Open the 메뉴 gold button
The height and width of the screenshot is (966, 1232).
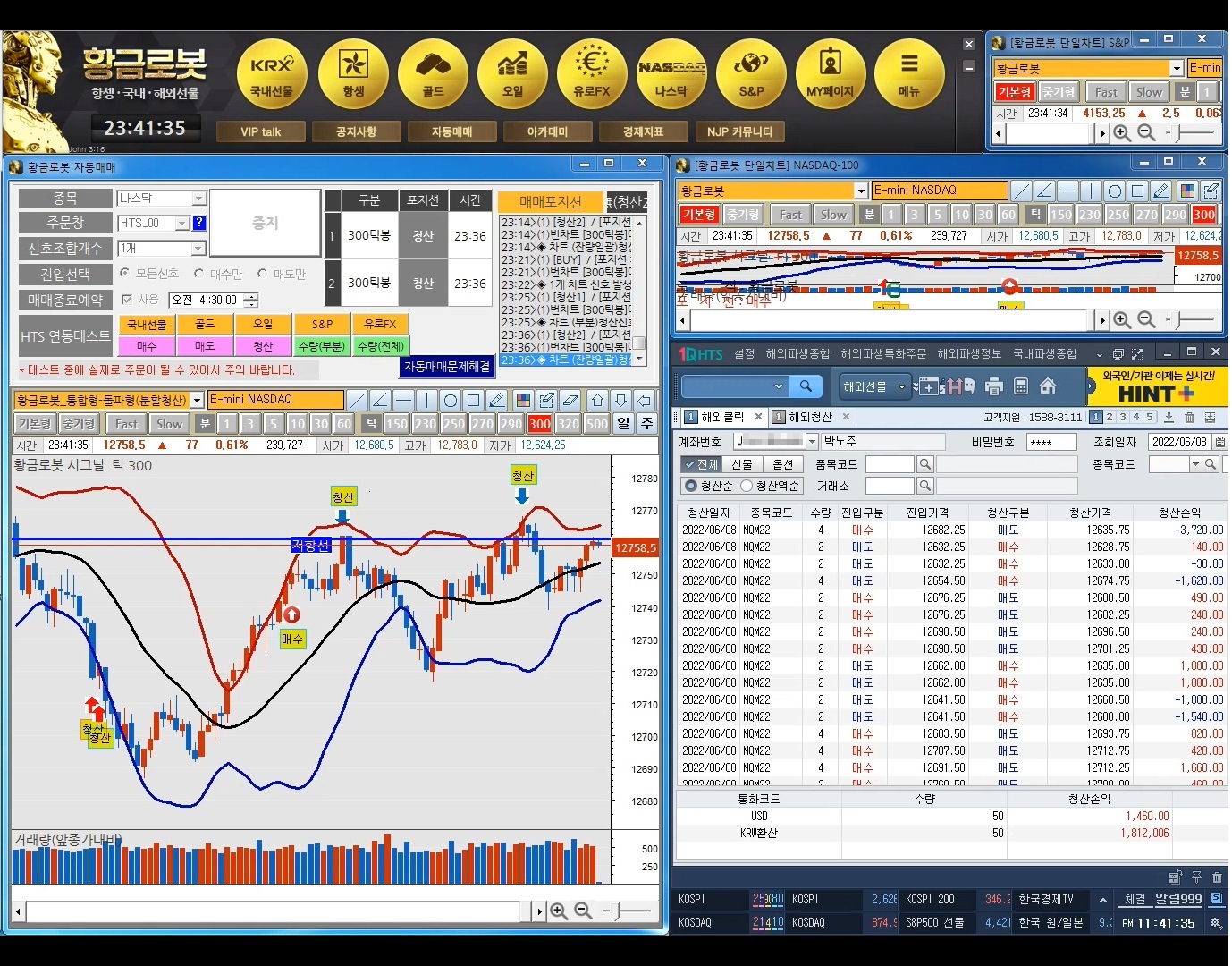[x=909, y=74]
